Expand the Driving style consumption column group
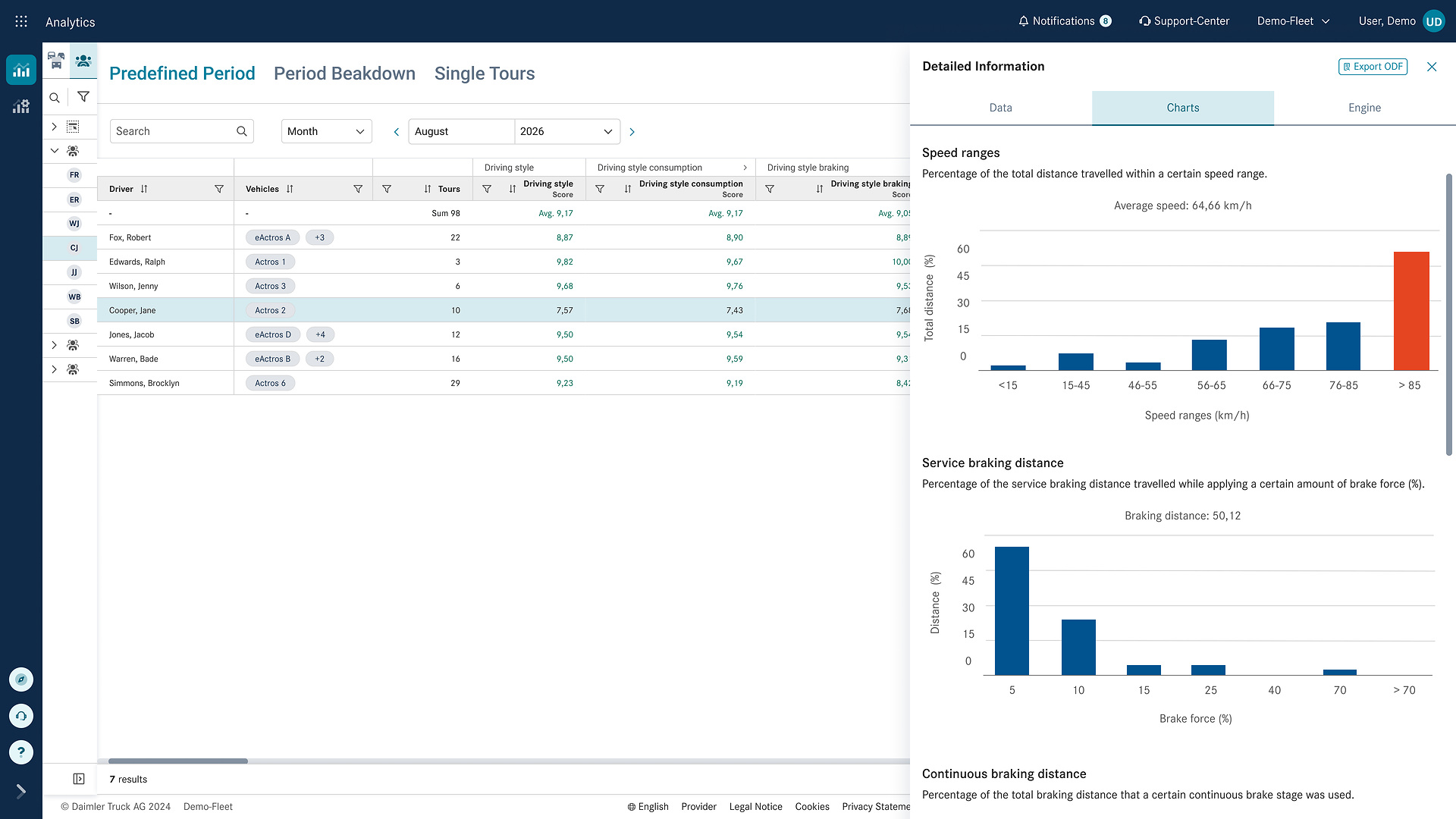The height and width of the screenshot is (819, 1456). [745, 168]
